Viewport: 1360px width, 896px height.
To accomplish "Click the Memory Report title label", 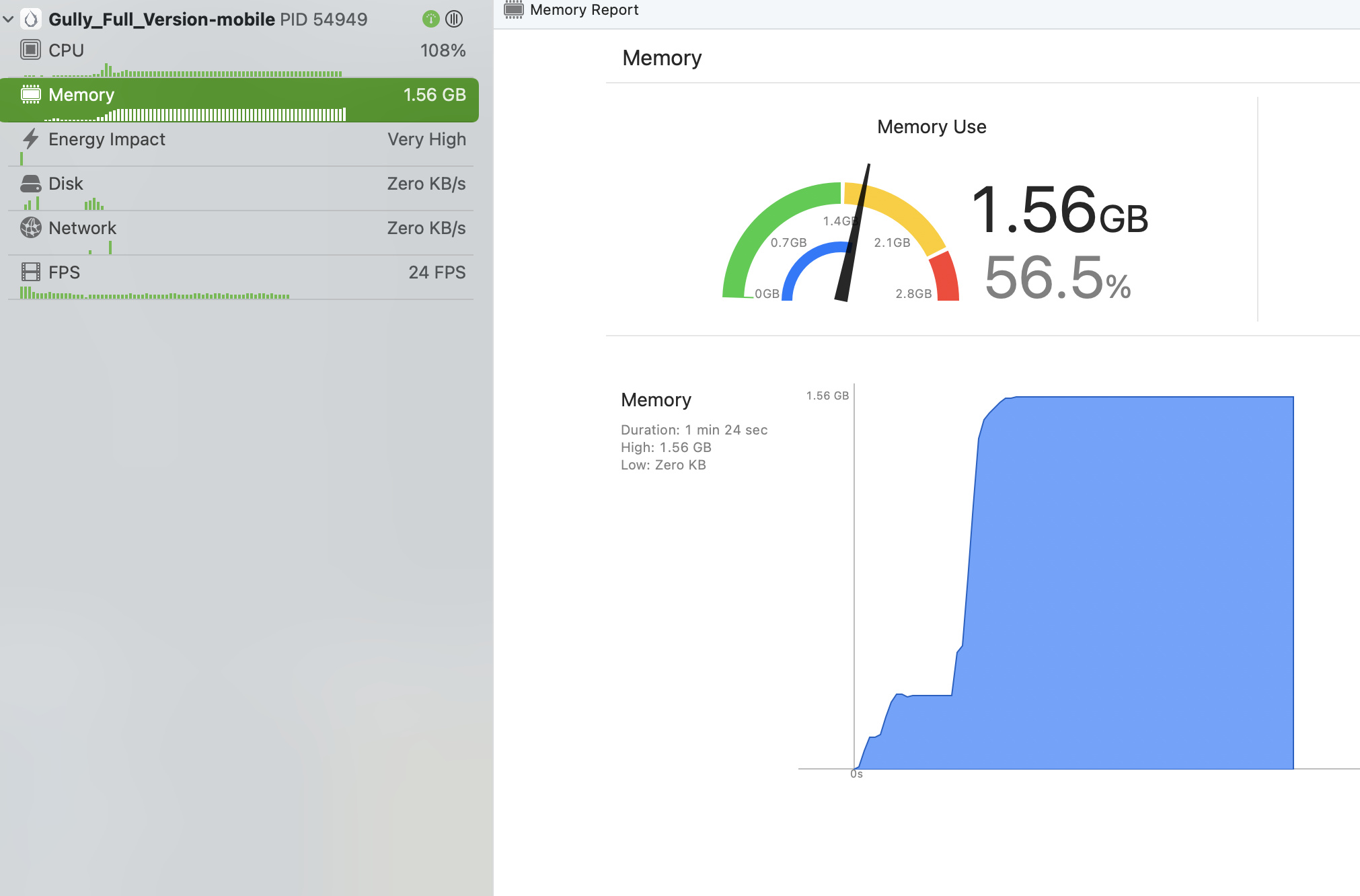I will coord(584,9).
